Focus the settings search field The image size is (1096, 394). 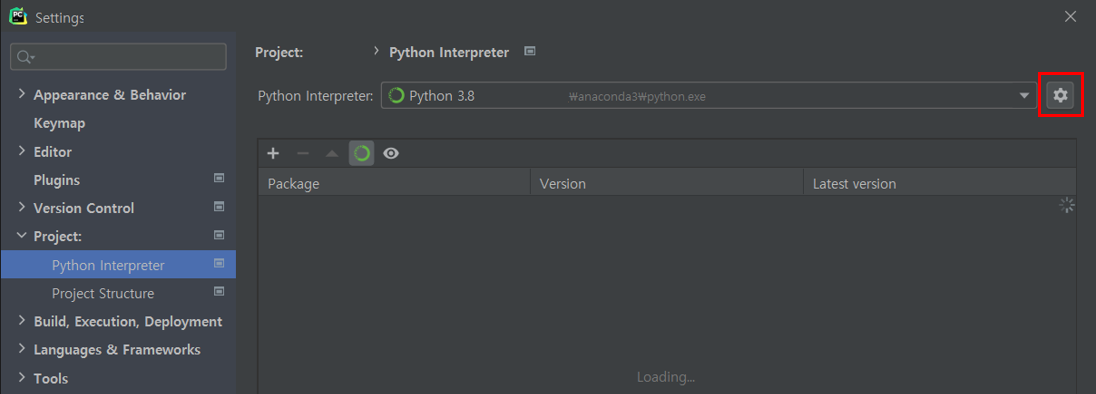(x=118, y=57)
